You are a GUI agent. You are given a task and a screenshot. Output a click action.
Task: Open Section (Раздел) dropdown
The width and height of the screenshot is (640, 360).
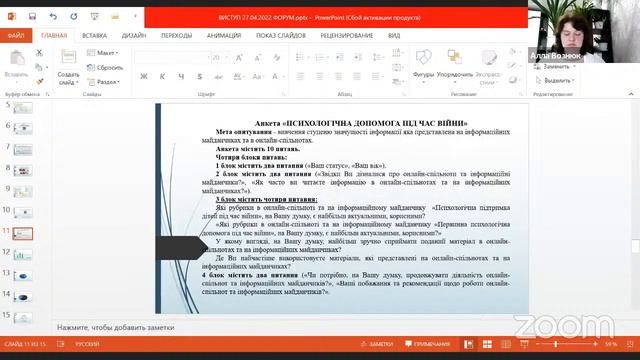(104, 82)
